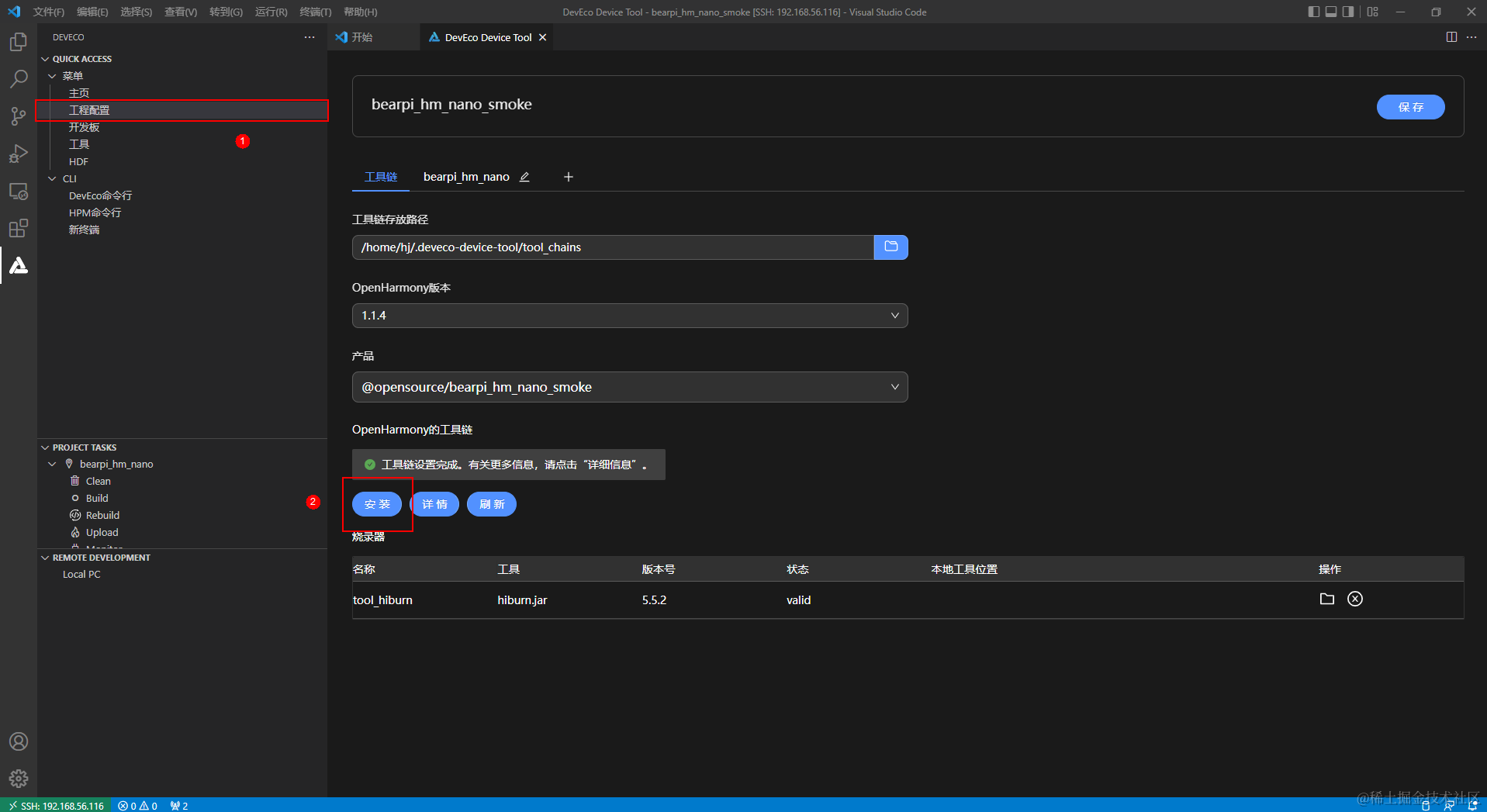
Task: Toggle the secondary side bar
Action: (1348, 12)
